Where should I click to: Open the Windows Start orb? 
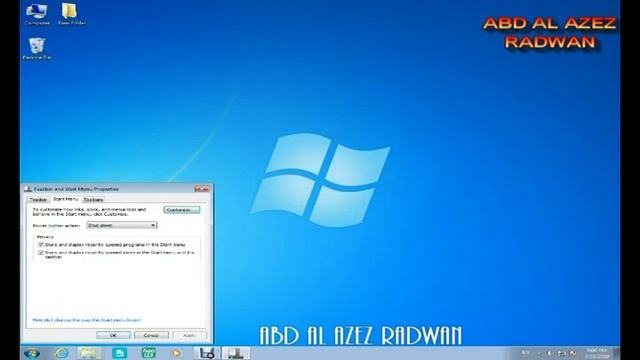[x=32, y=353]
